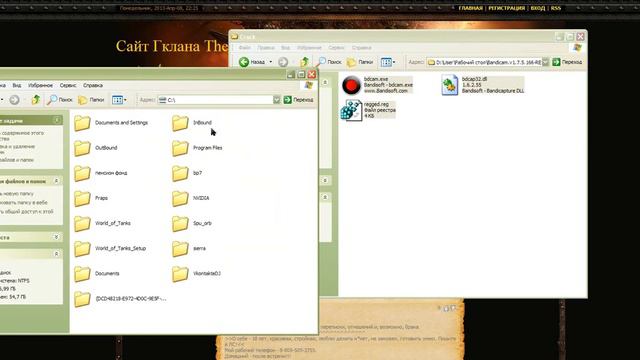Click Поиск search in Bandicam window toolbar

tap(329, 62)
